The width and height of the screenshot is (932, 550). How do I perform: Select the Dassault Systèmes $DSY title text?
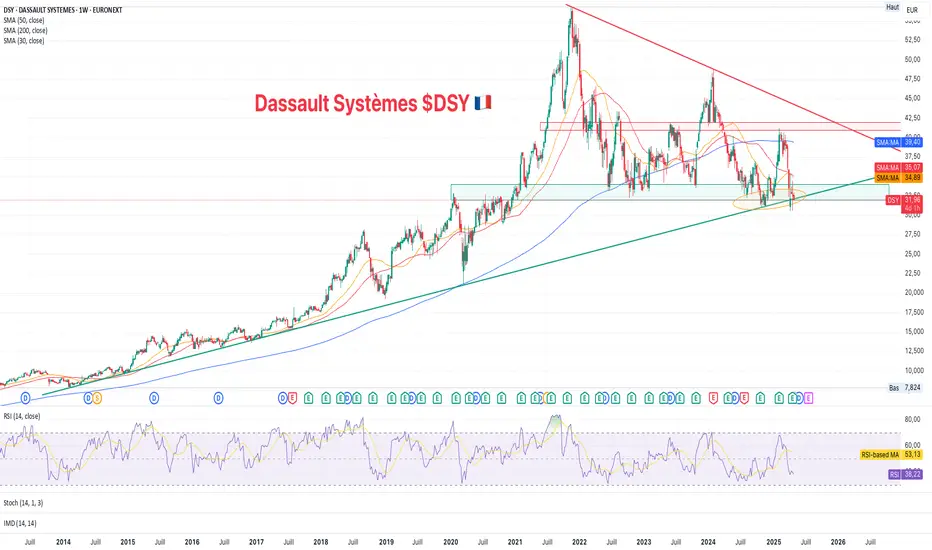pos(362,103)
